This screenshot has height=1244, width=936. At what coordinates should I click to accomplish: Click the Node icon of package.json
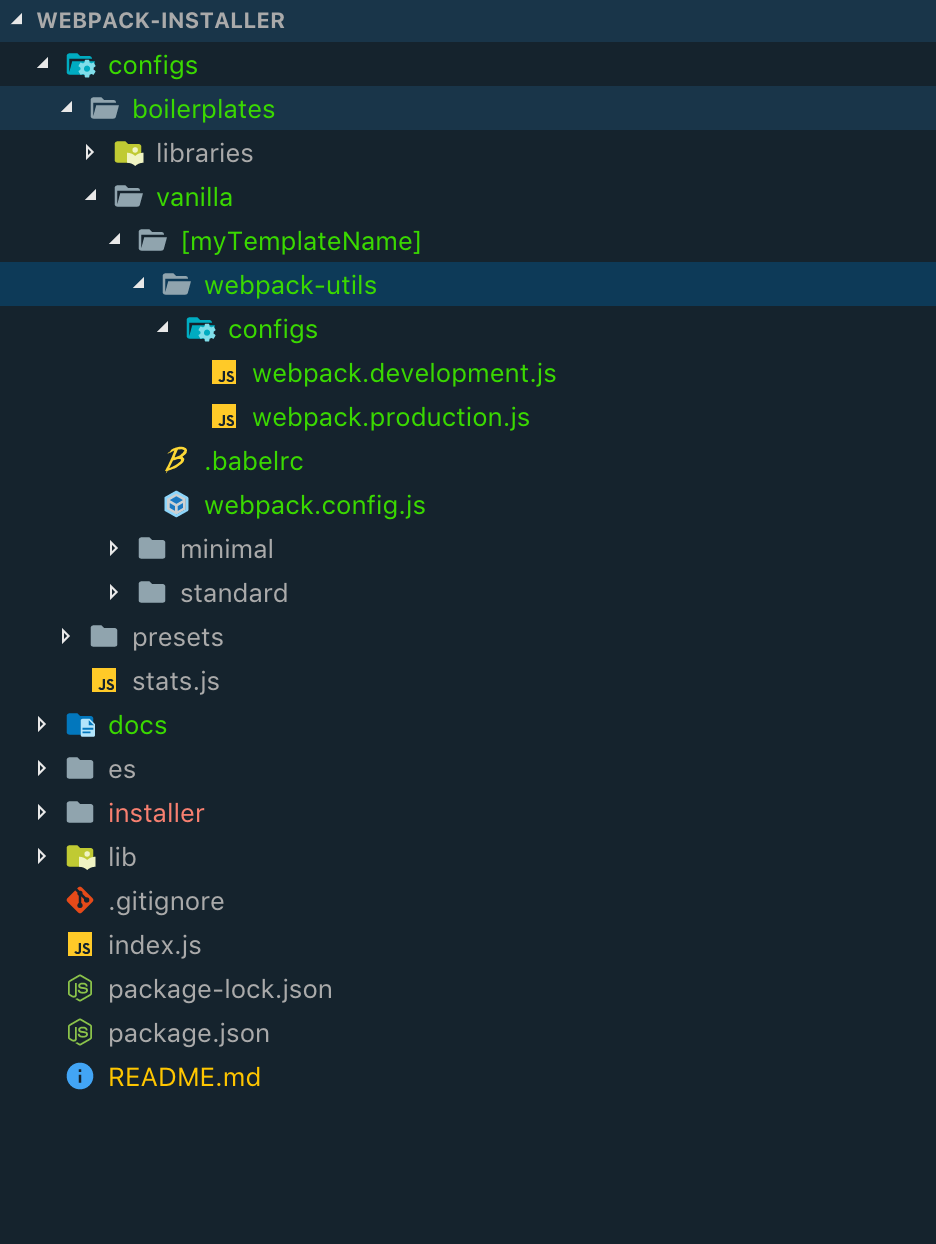pos(80,1033)
